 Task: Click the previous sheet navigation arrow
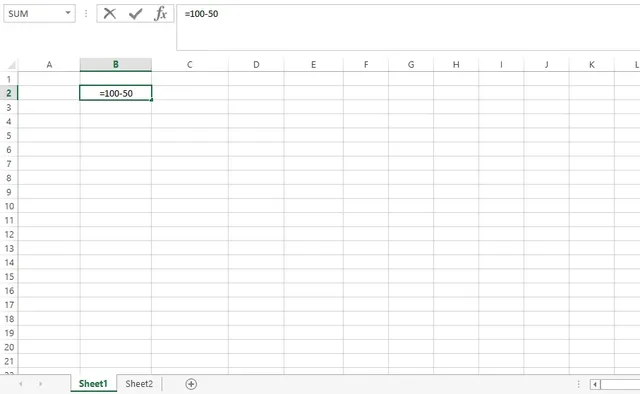[x=20, y=384]
